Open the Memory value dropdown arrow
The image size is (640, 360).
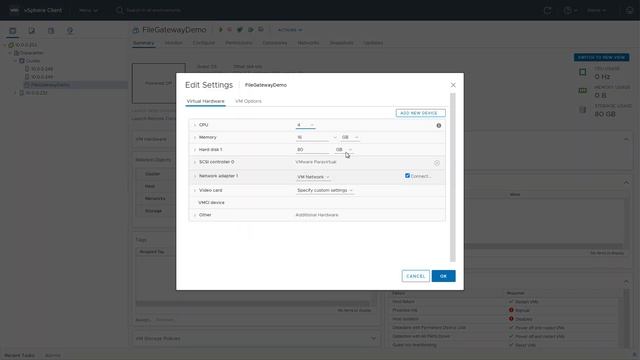tap(335, 138)
